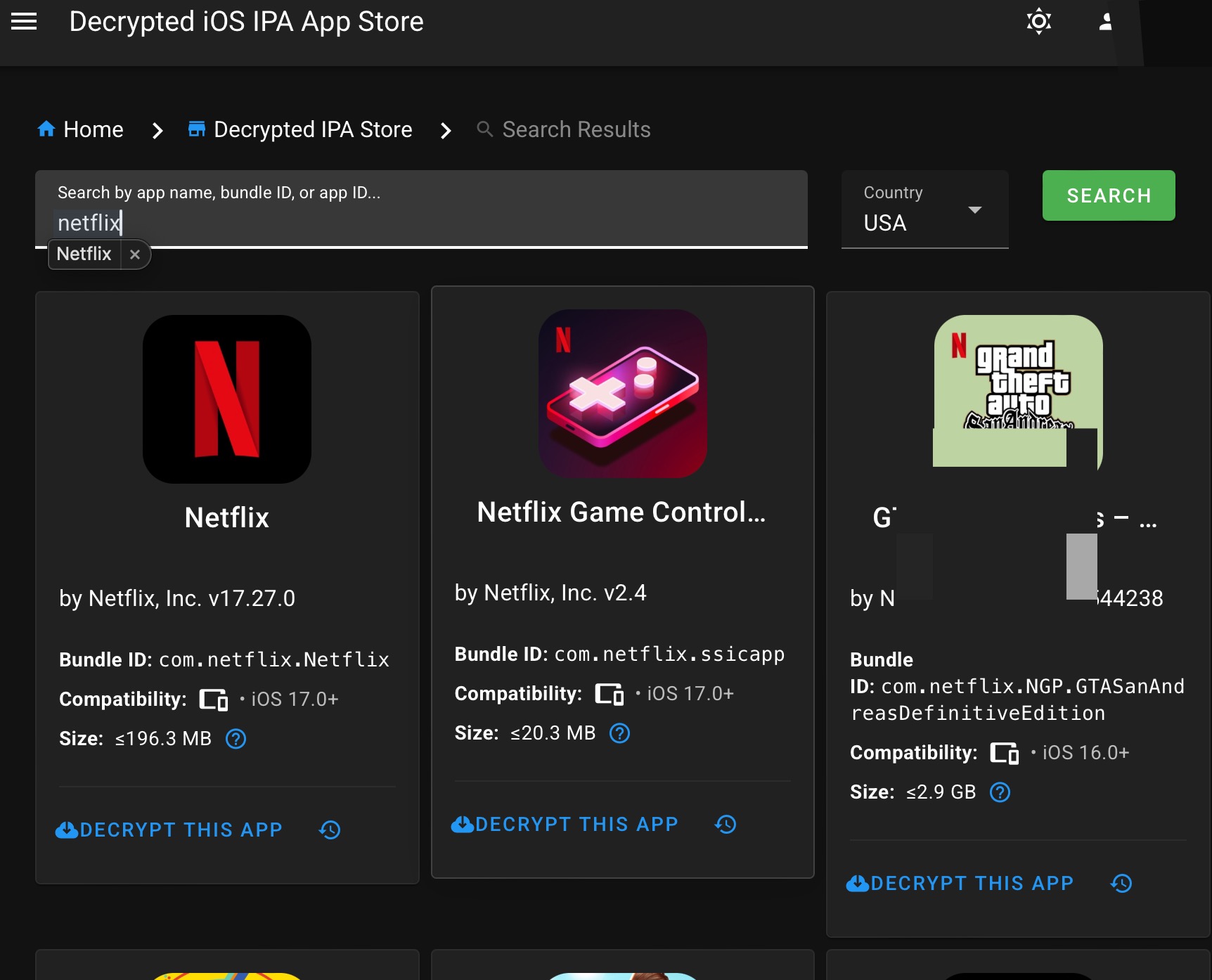The height and width of the screenshot is (980, 1212).
Task: Open version history for Netflix app
Action: pyautogui.click(x=330, y=830)
